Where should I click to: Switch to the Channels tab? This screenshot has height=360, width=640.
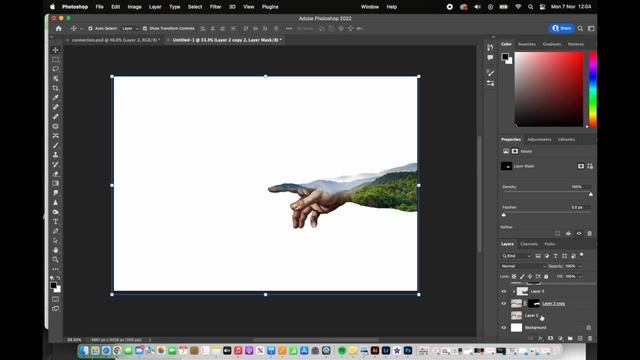[x=529, y=244]
